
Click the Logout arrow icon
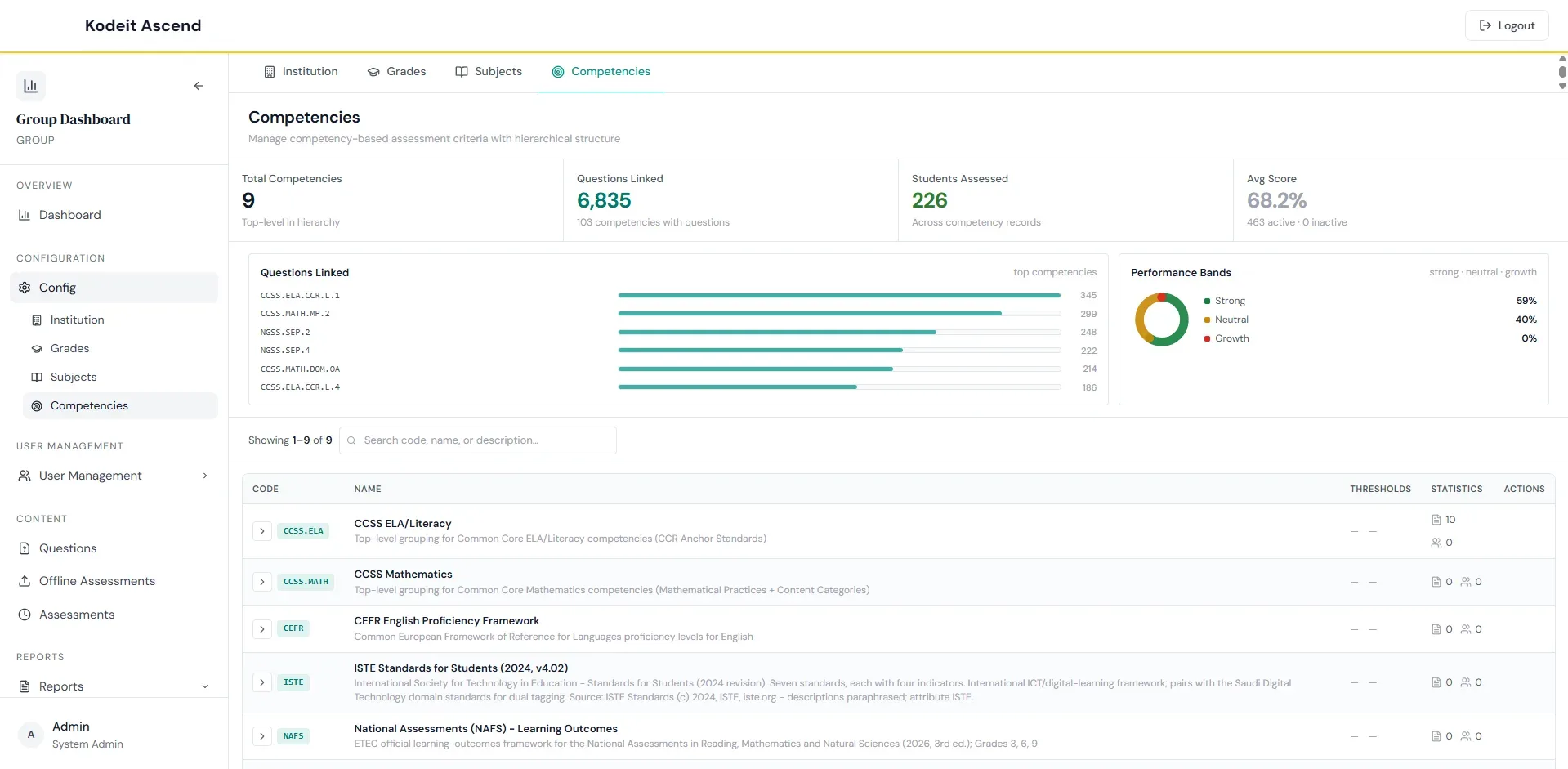coord(1485,25)
